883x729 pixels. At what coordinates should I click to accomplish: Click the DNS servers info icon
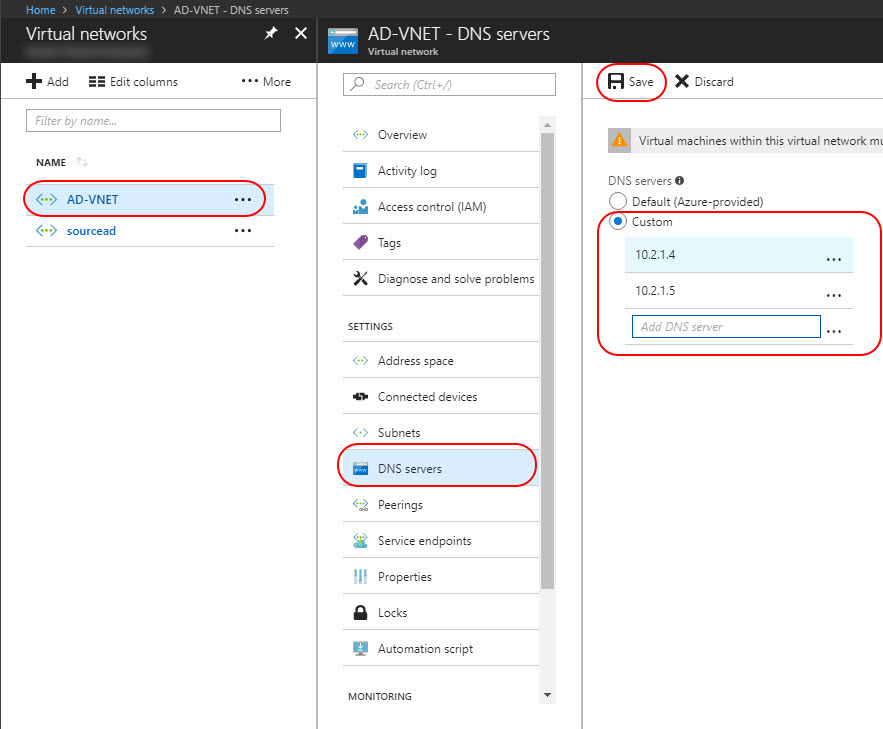click(x=680, y=181)
